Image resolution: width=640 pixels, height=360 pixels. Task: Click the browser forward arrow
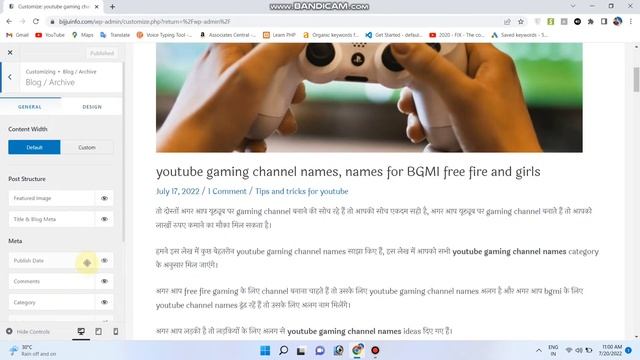tap(22, 22)
